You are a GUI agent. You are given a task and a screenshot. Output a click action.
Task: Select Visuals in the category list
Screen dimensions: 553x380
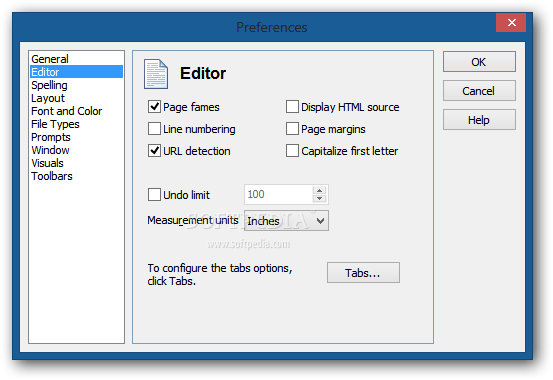[77, 163]
